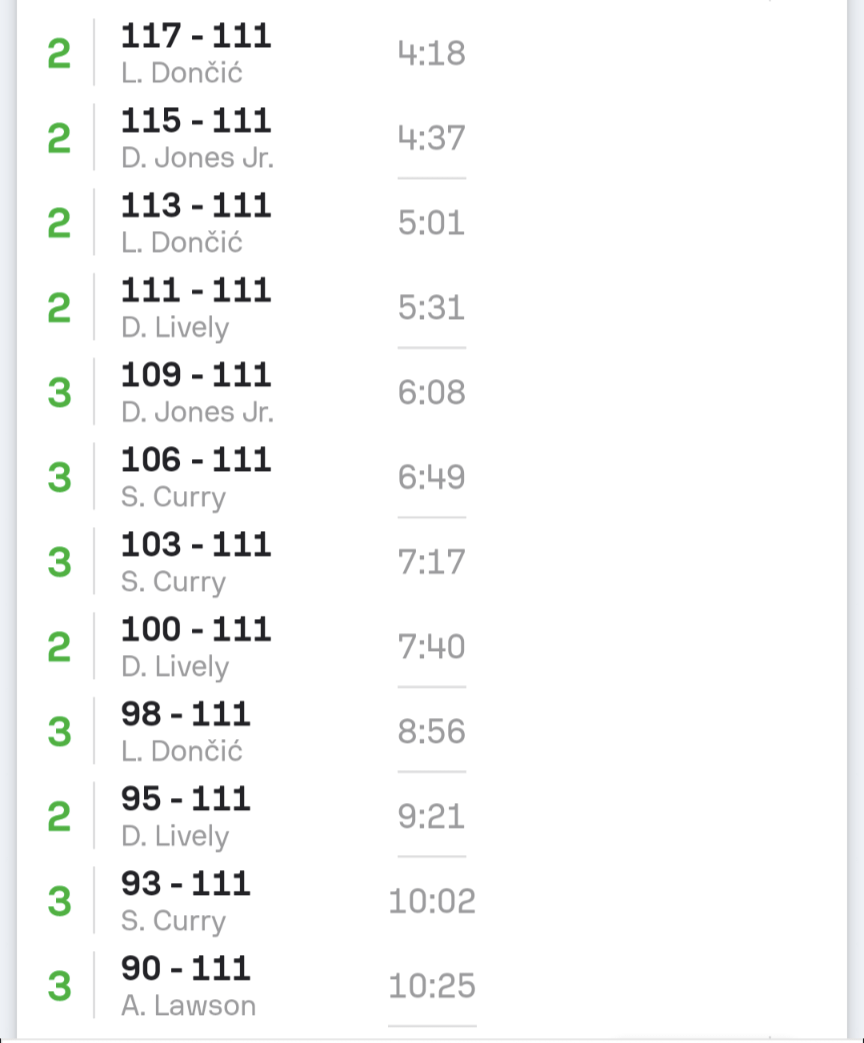The width and height of the screenshot is (864, 1043).
Task: Click the green 3 beside 109 - 111
Action: tap(60, 393)
